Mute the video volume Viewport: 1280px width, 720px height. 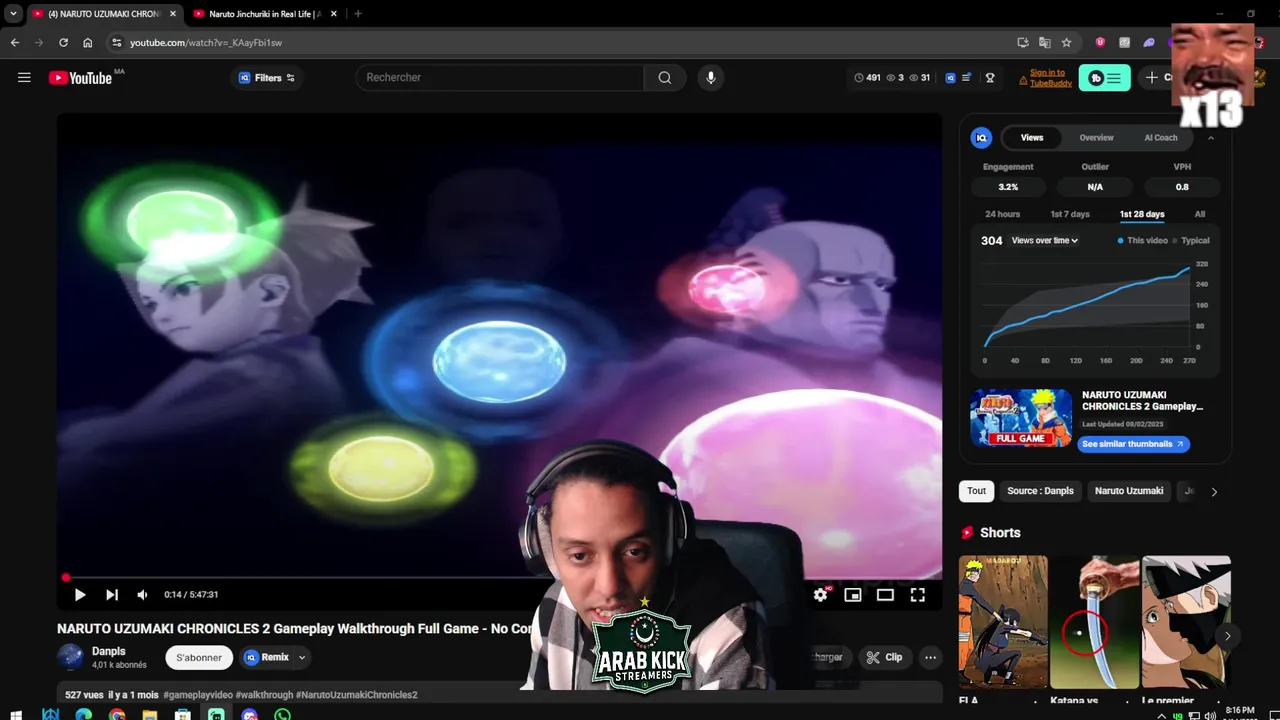(x=142, y=594)
